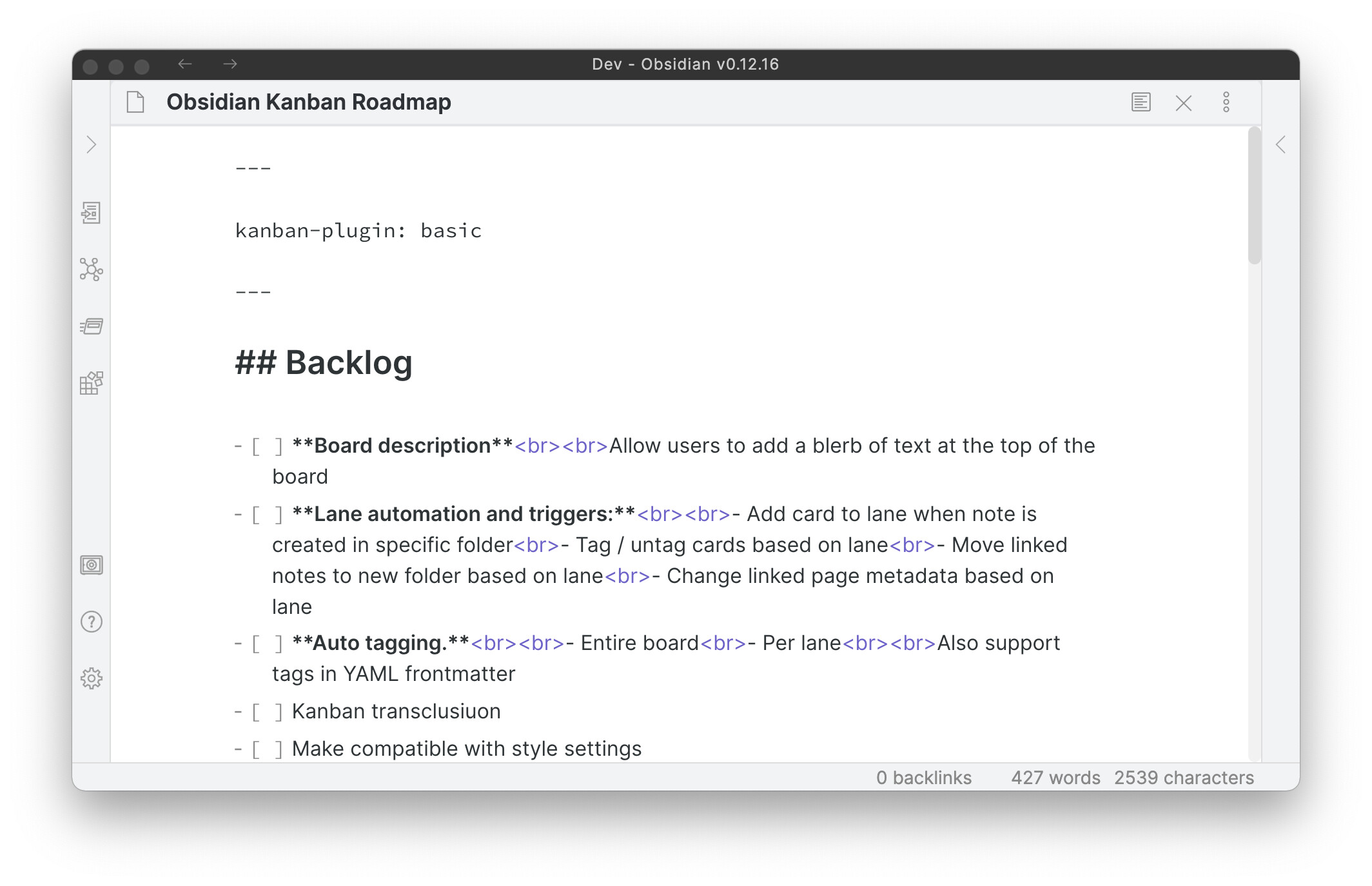
Task: Switch to preview mode icon
Action: click(x=1141, y=103)
